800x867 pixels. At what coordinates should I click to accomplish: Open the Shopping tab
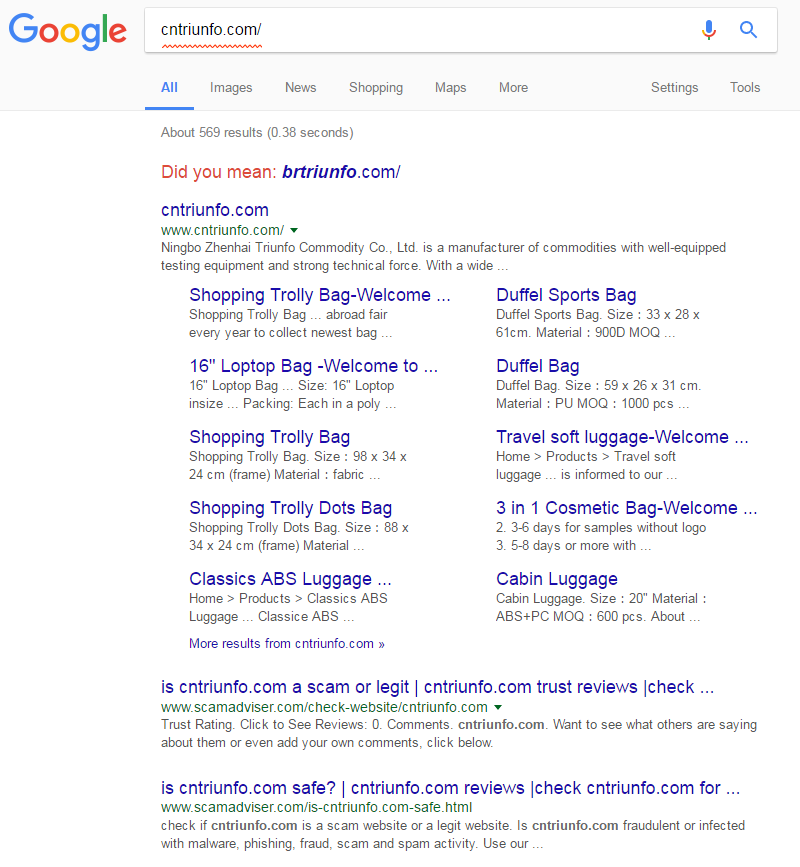[x=376, y=87]
